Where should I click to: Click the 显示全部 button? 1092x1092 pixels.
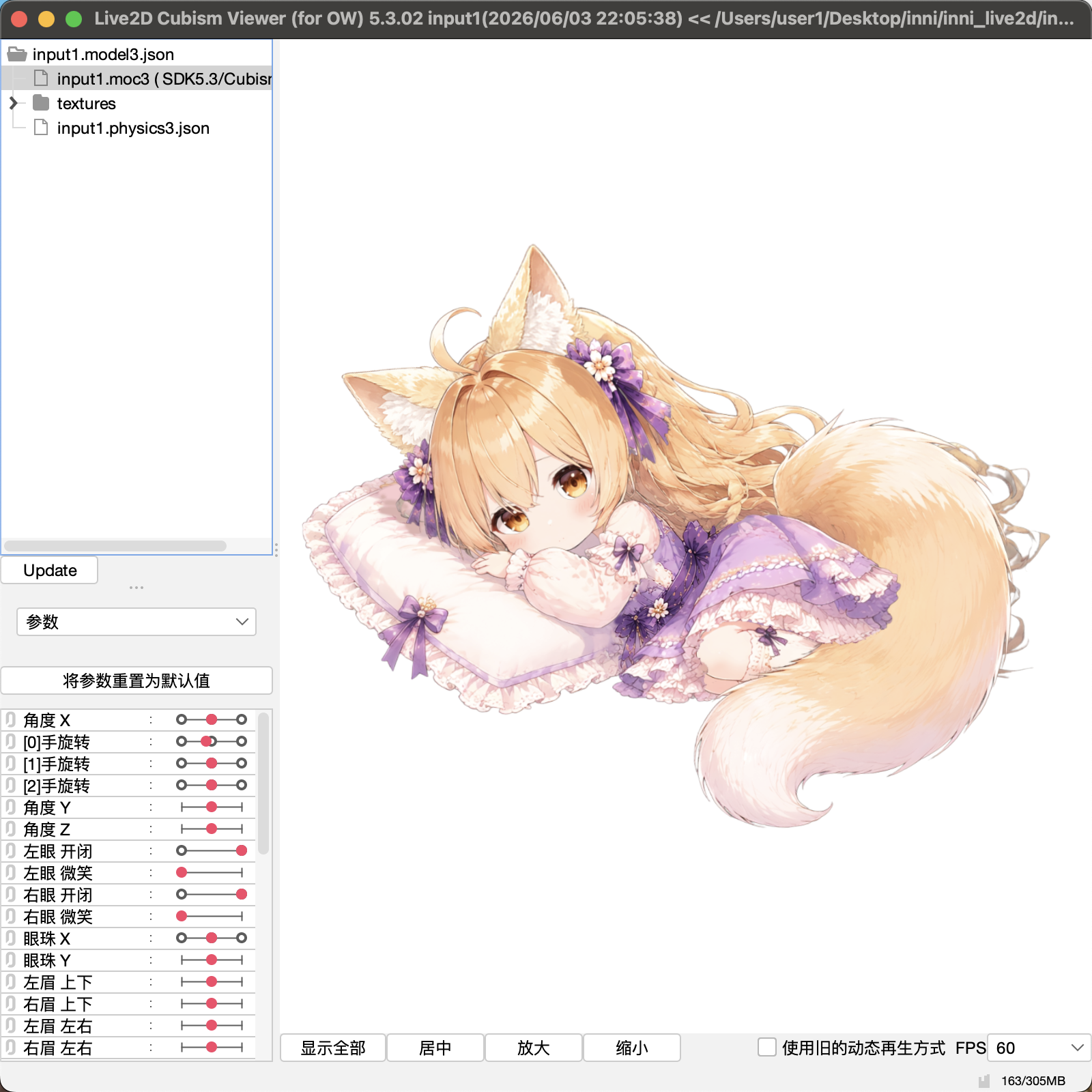[333, 1048]
